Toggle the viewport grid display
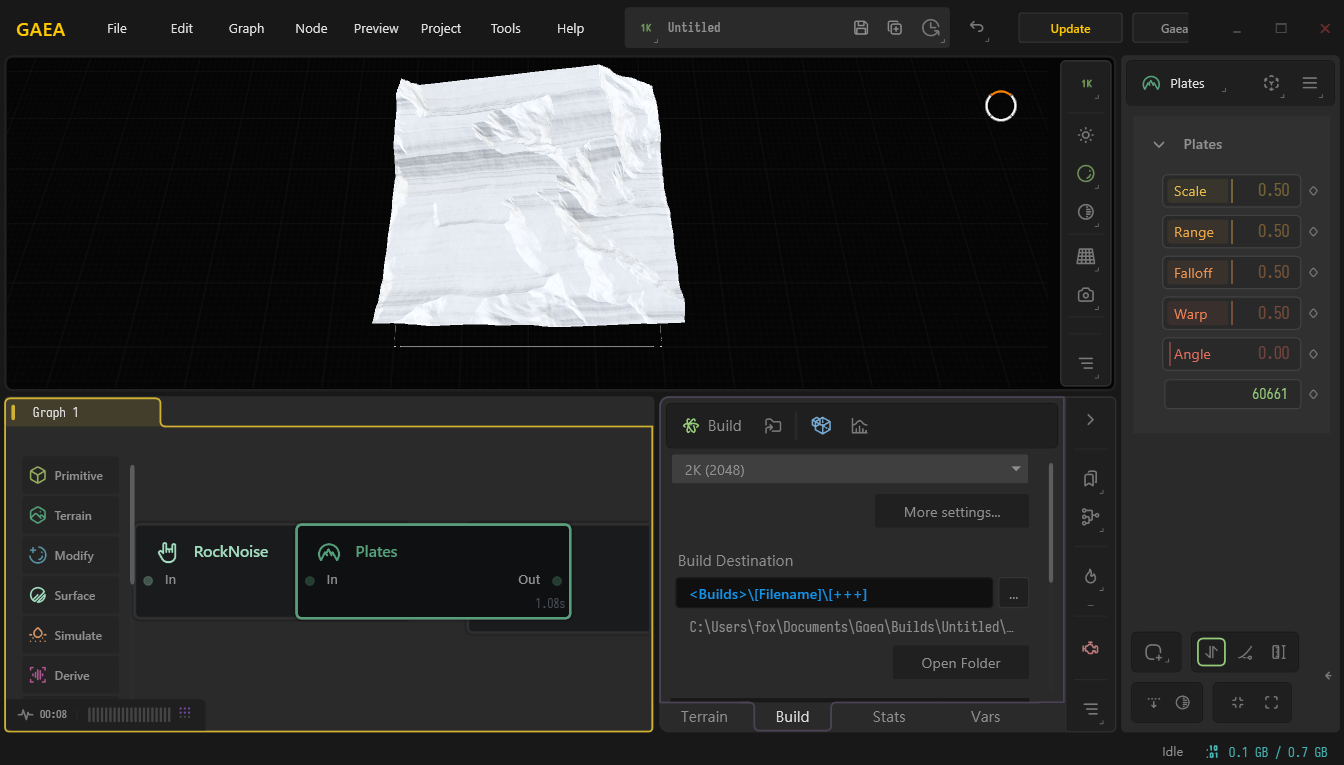Viewport: 1344px width, 765px height. [x=1085, y=256]
